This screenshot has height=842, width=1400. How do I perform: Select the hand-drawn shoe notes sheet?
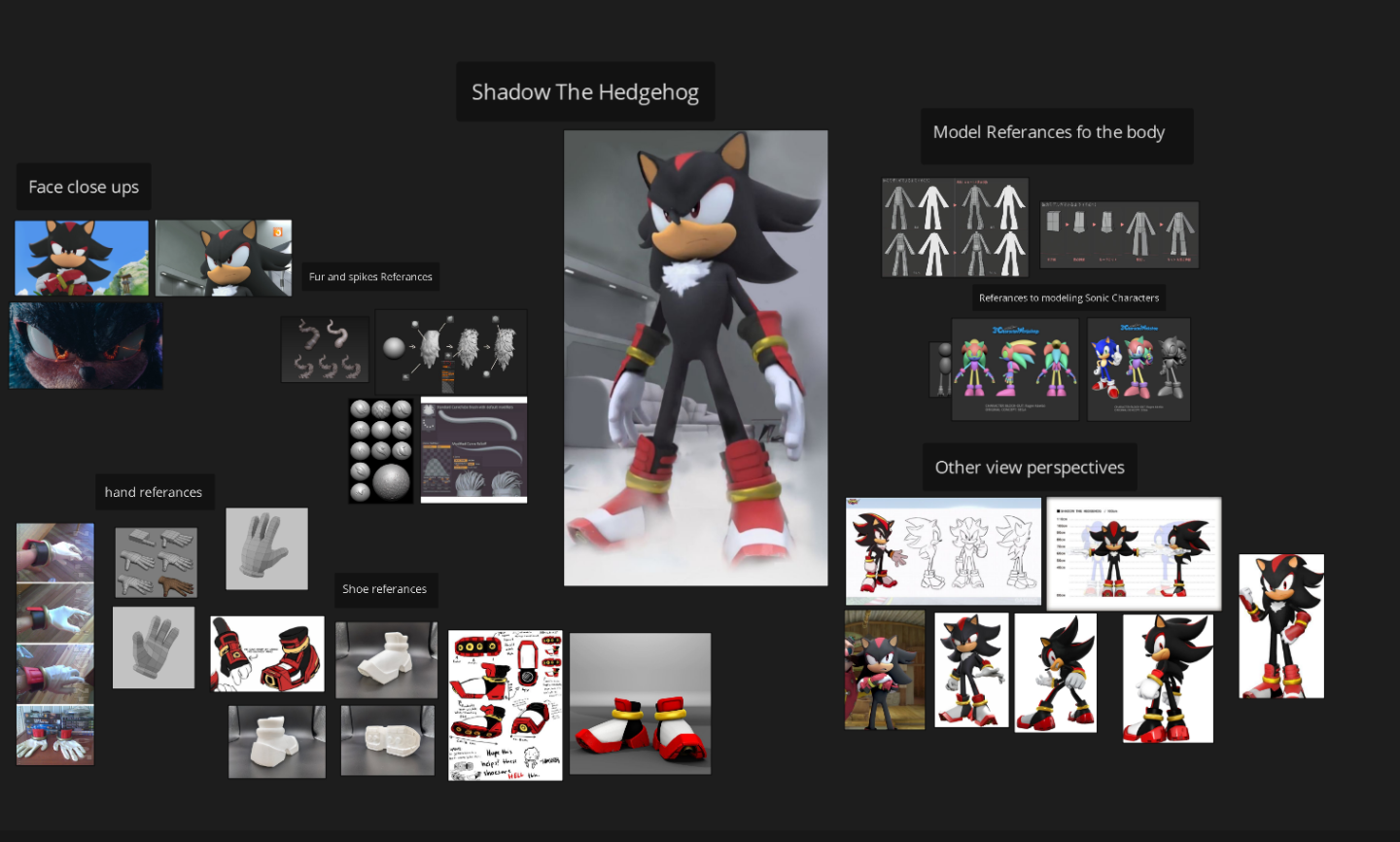coord(506,706)
